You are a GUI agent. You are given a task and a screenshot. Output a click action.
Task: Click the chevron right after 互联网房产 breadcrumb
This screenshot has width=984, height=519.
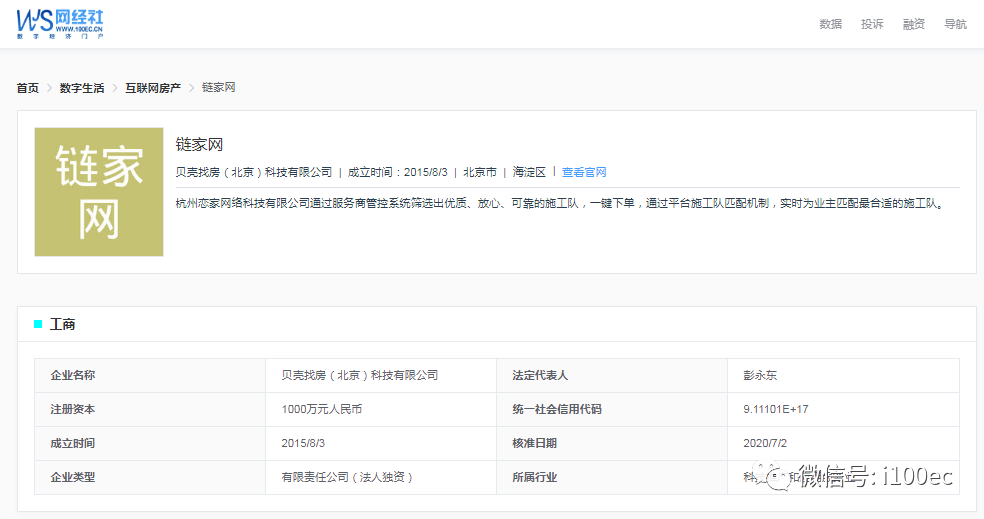pos(191,88)
